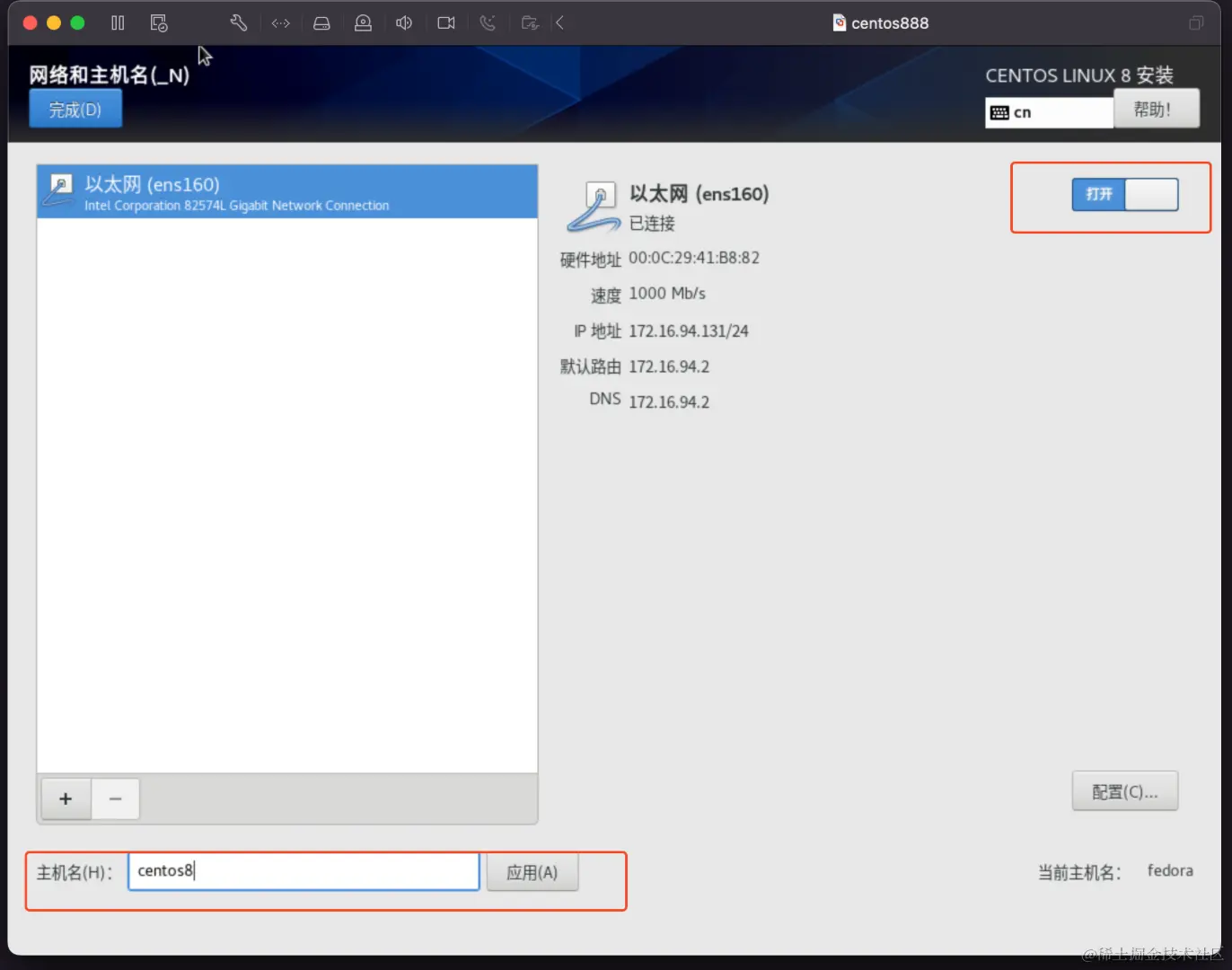Click the hardware address 00:0C:29:41:B8:82
1232x970 pixels.
pyautogui.click(x=694, y=258)
